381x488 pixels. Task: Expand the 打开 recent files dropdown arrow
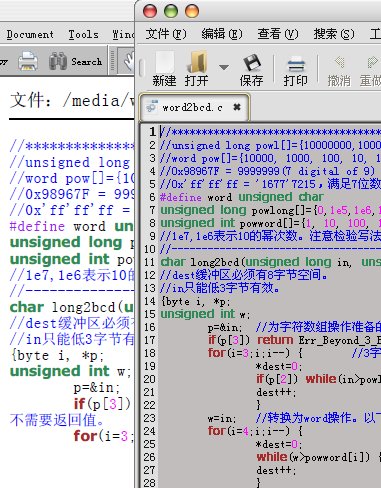(224, 67)
